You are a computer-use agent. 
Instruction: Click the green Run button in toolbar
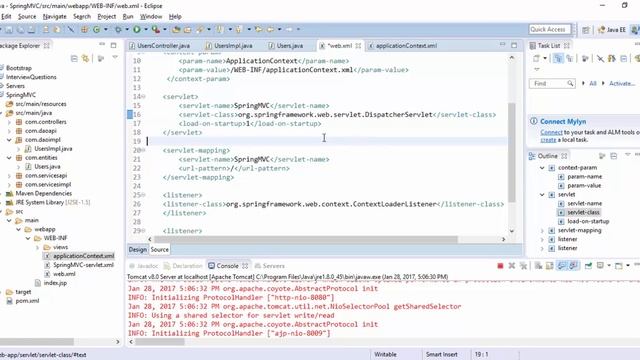[x=137, y=29]
